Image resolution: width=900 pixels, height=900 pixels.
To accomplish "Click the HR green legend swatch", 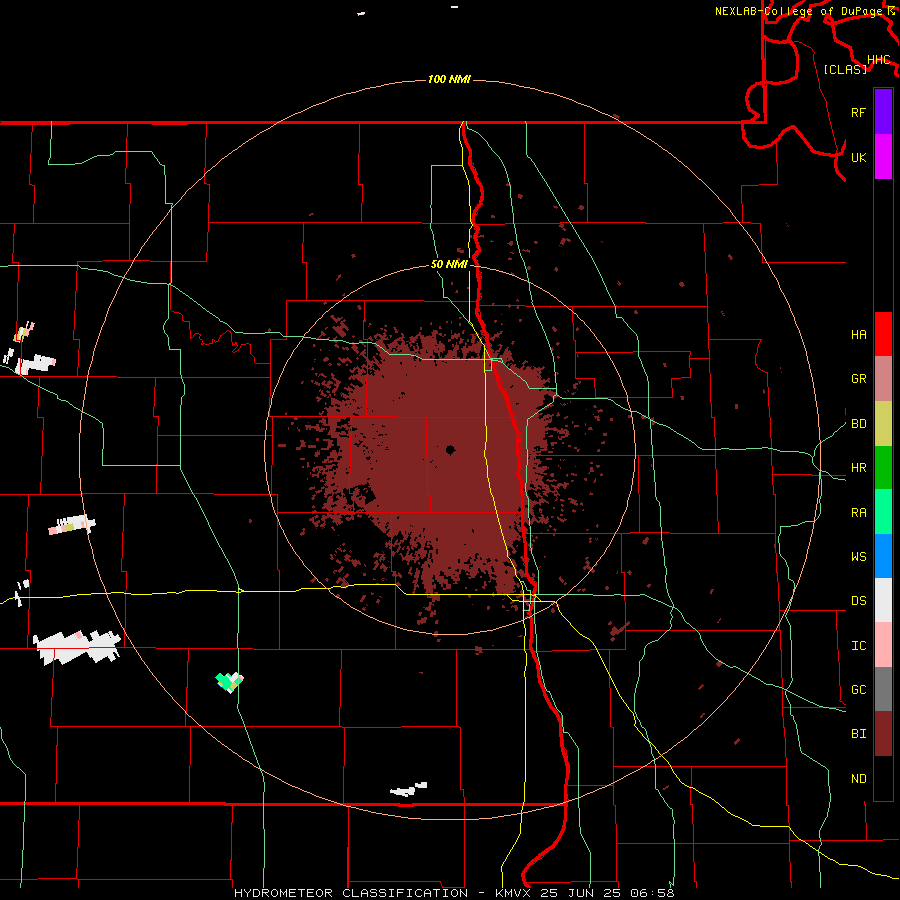I will click(883, 468).
